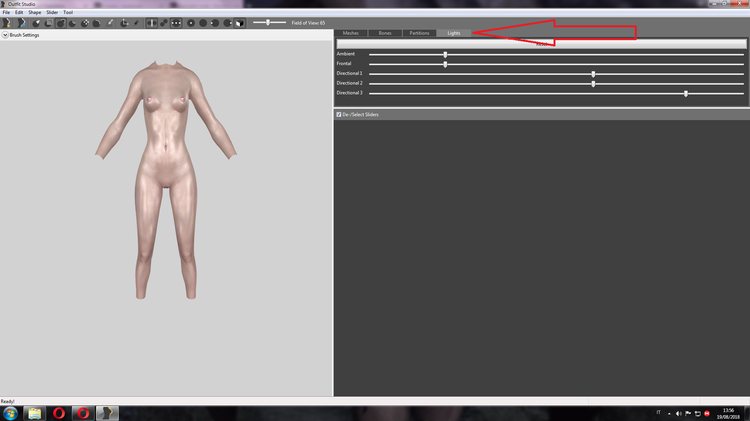This screenshot has height=421, width=750.
Task: Toggle the perspective view cube icon
Action: (x=240, y=23)
